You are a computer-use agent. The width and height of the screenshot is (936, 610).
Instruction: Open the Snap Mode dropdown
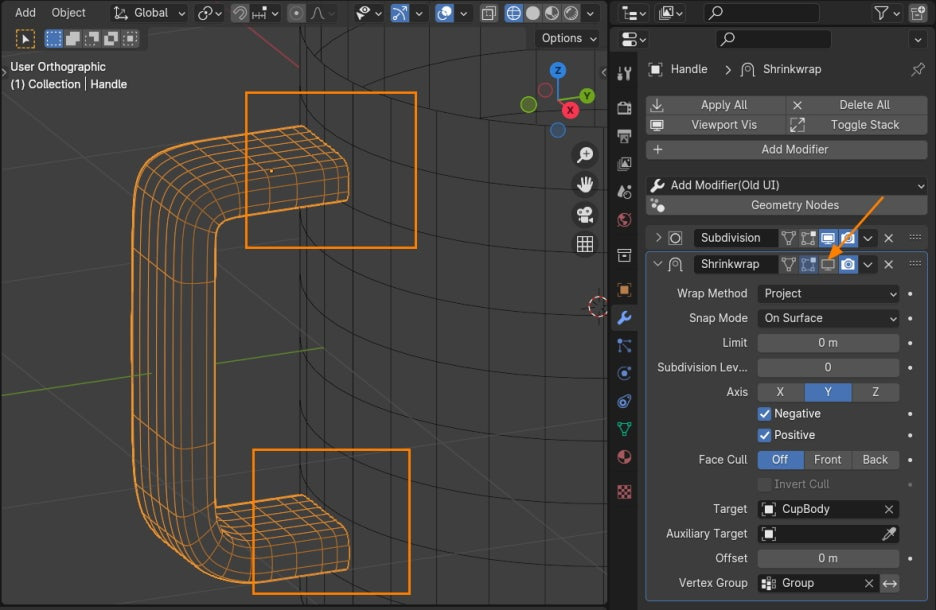tap(828, 318)
